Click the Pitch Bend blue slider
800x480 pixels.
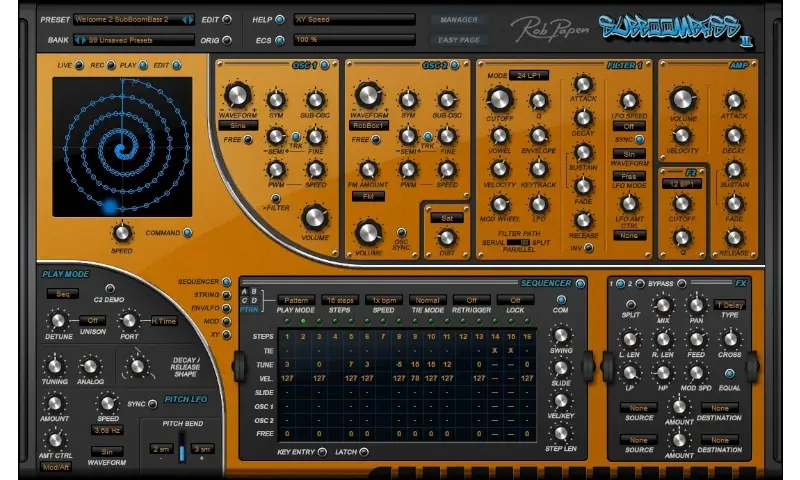(x=181, y=449)
